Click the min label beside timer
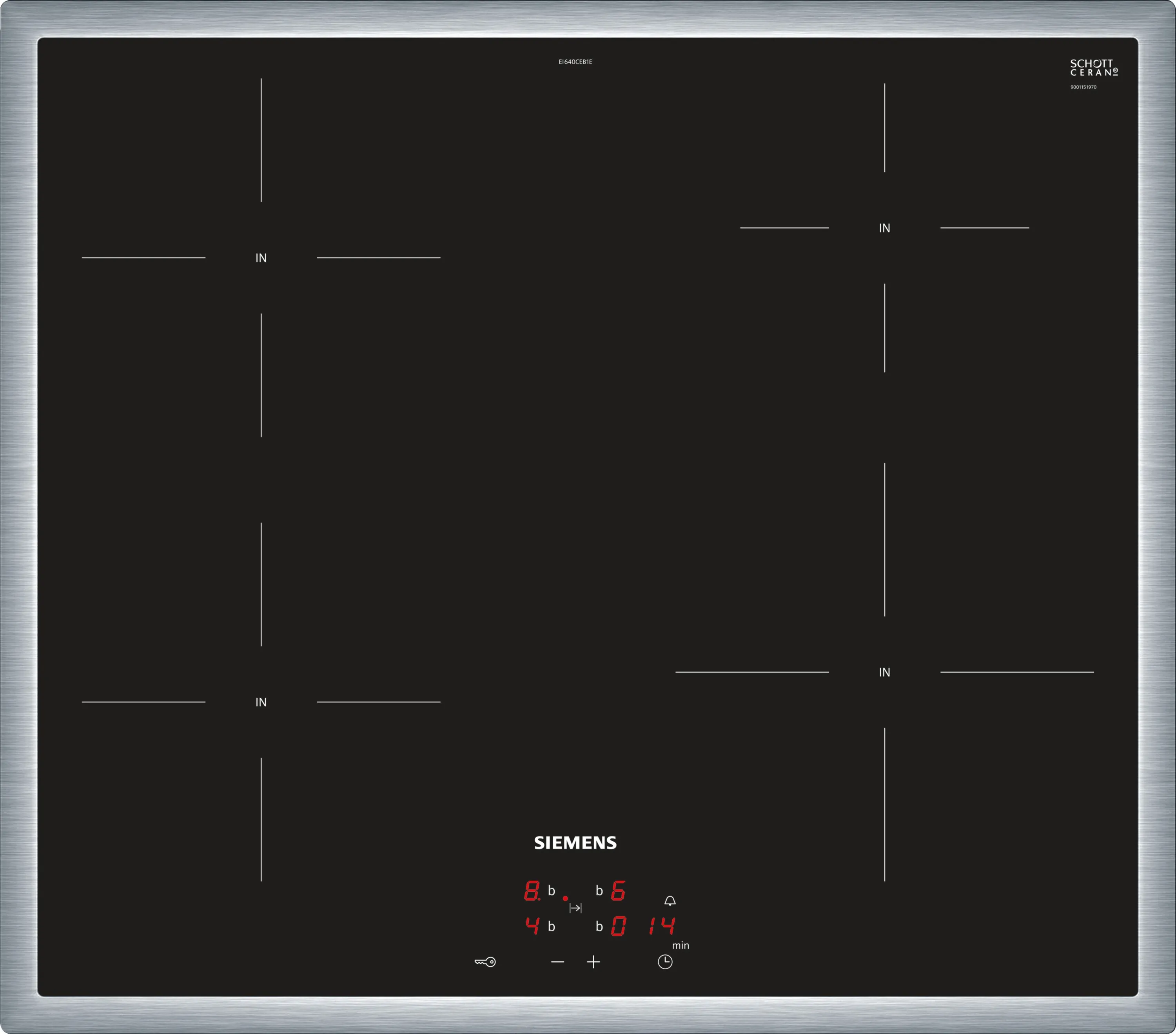Screen dimensions: 1176x1034 click(x=680, y=945)
